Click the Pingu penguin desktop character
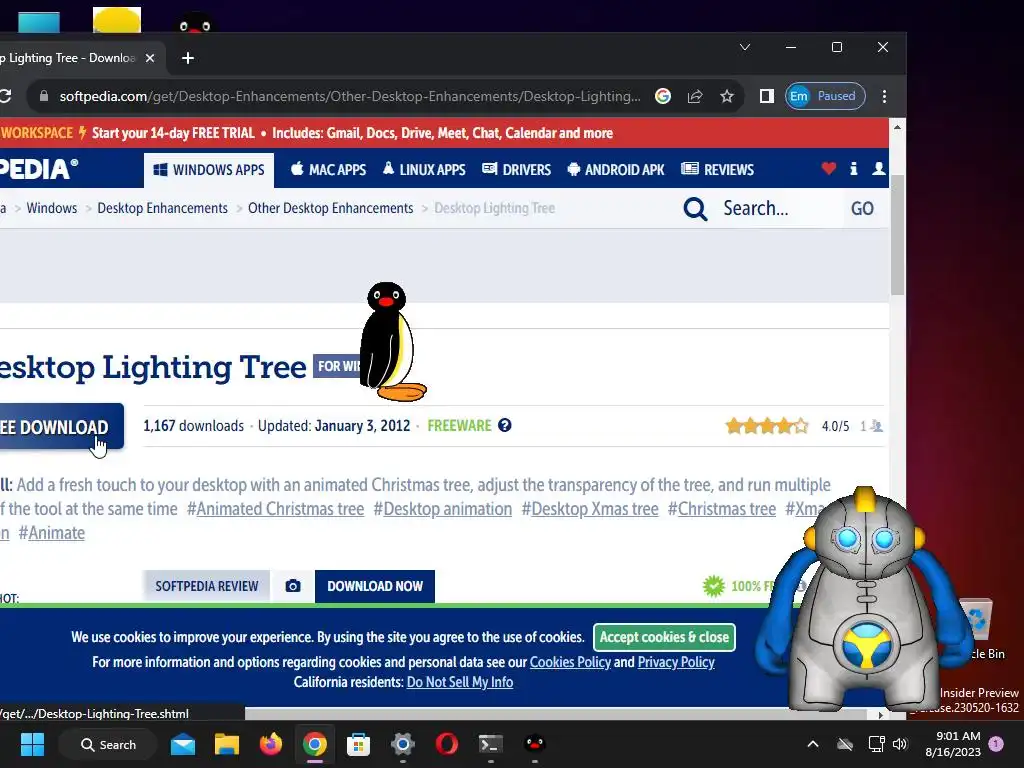1024x768 pixels. [391, 342]
